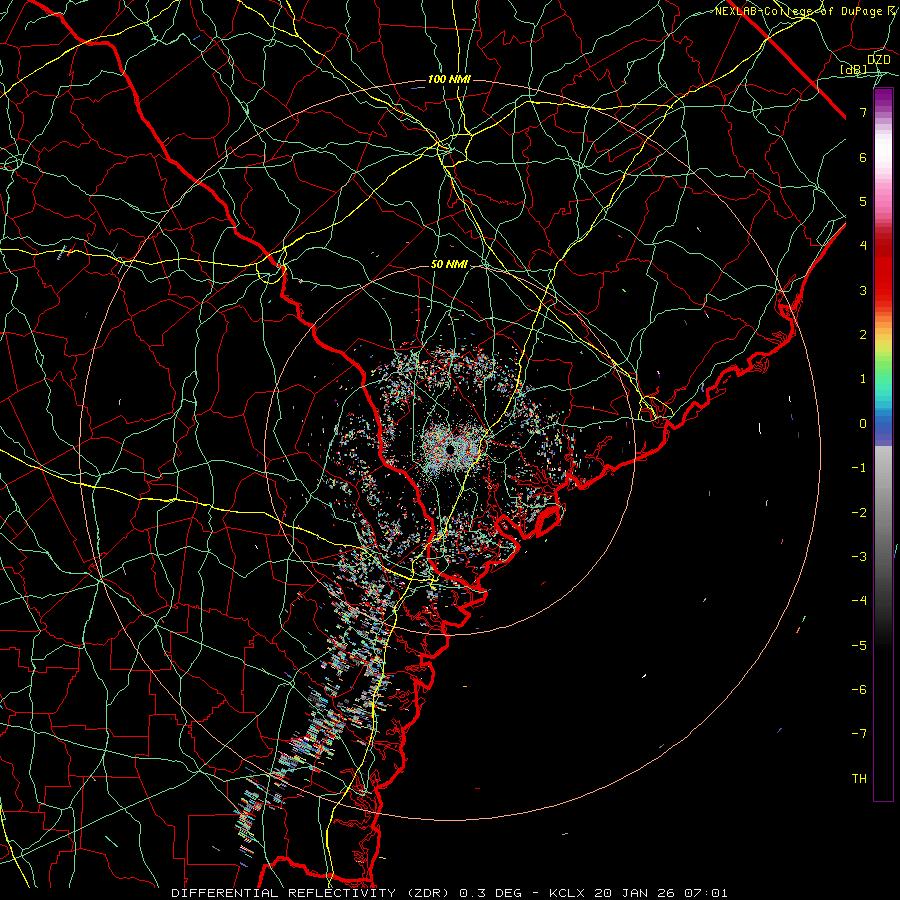
Task: Click the DZD legend title
Action: pyautogui.click(x=878, y=60)
